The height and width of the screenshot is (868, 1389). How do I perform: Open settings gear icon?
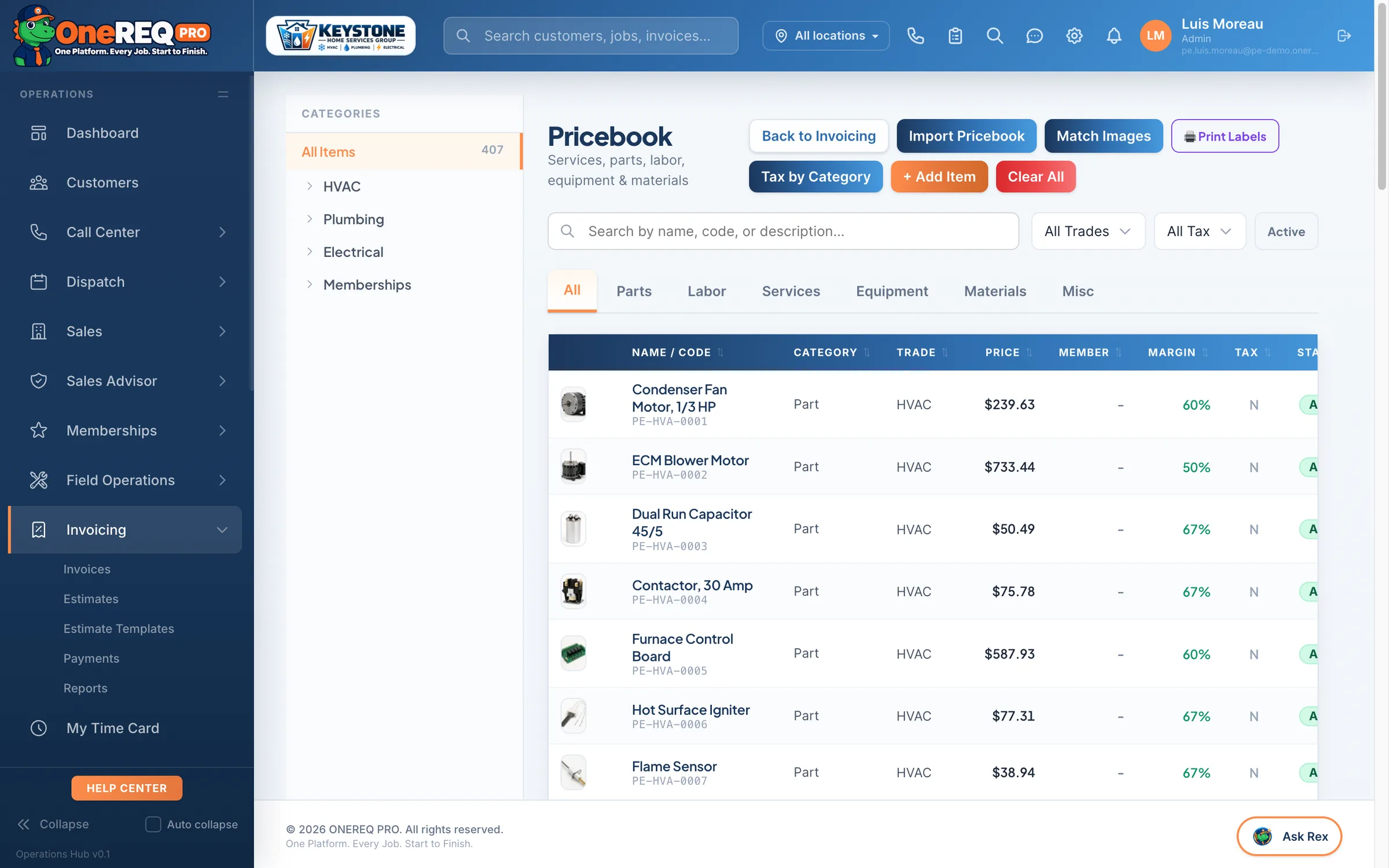pos(1074,36)
